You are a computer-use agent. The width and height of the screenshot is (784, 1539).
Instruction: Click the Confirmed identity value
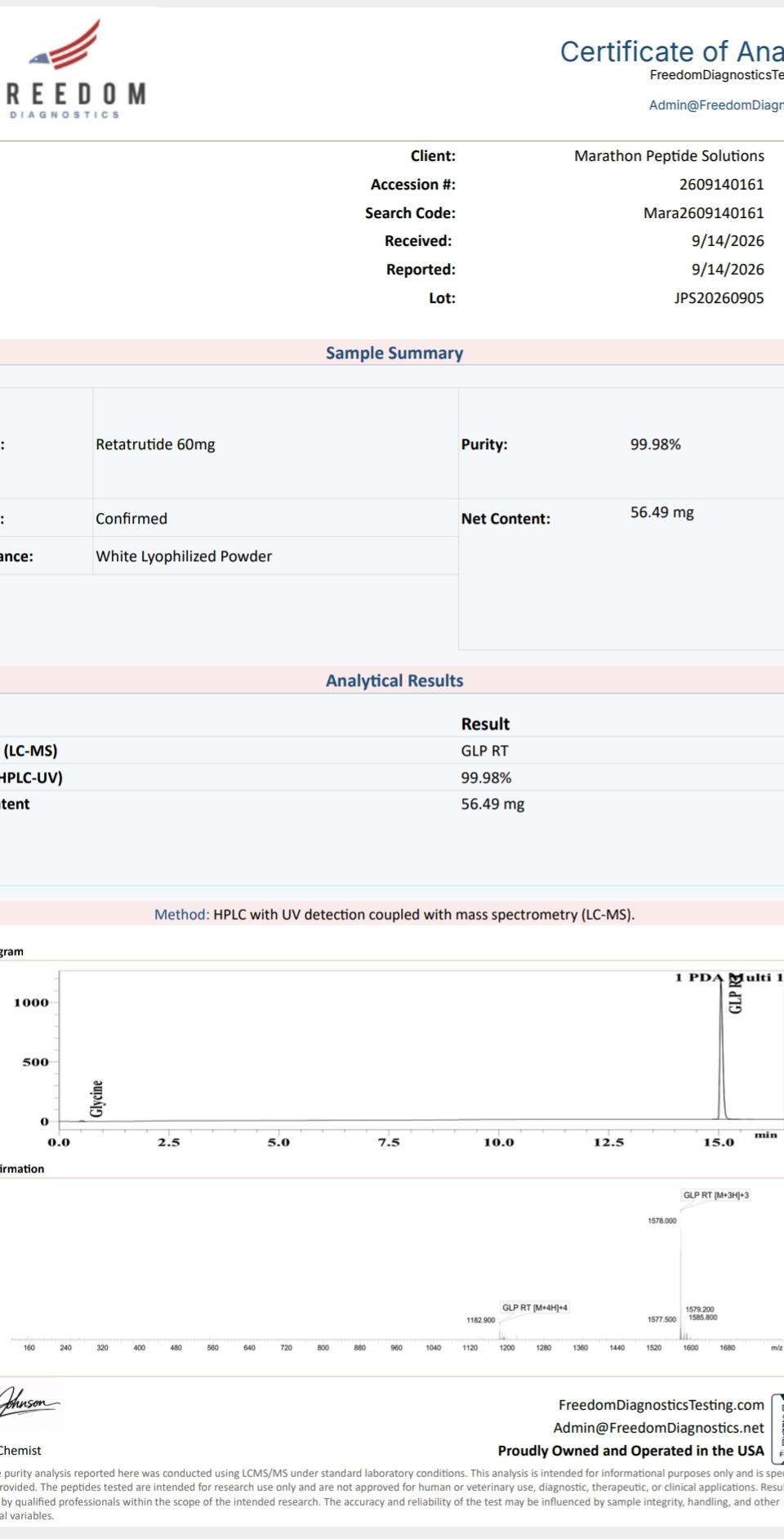[x=131, y=519]
